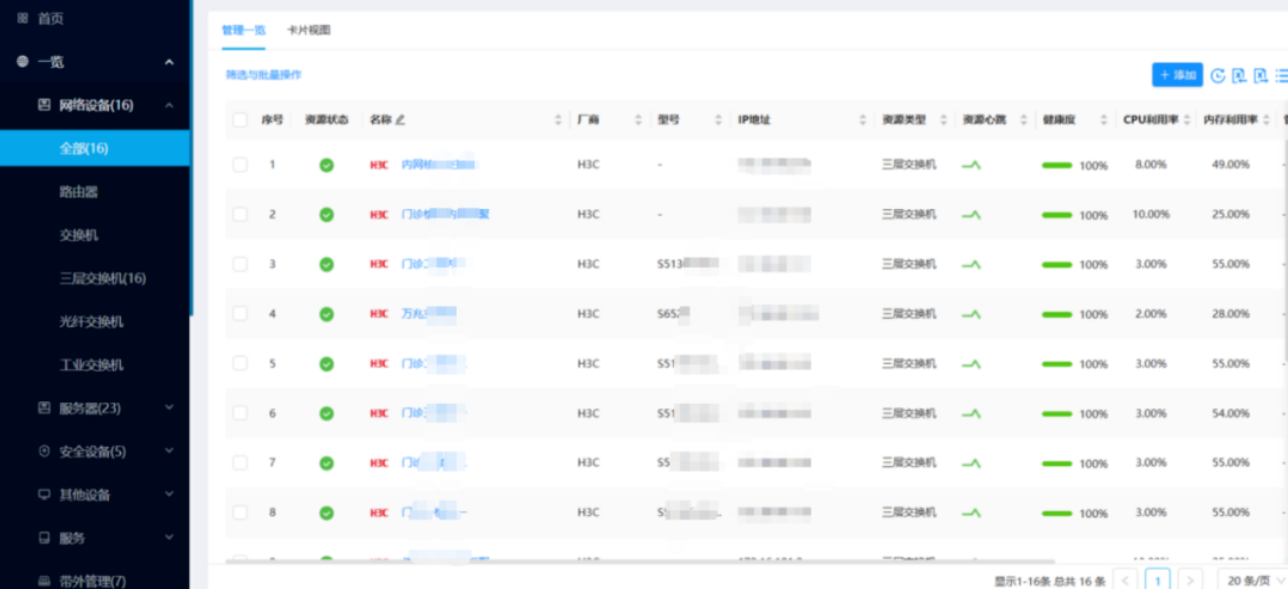Check the checkbox for row 1
This screenshot has width=1288, height=596.
240,164
